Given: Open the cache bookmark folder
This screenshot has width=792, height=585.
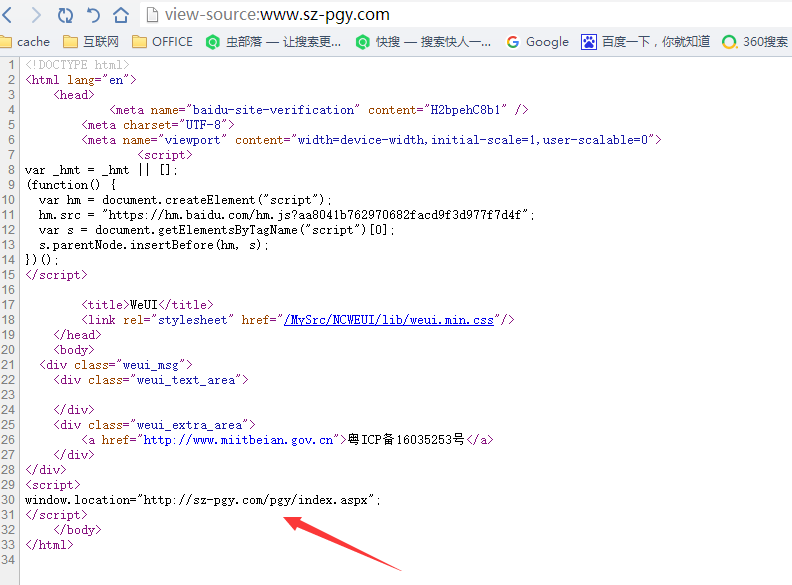Looking at the screenshot, I should coord(25,41).
